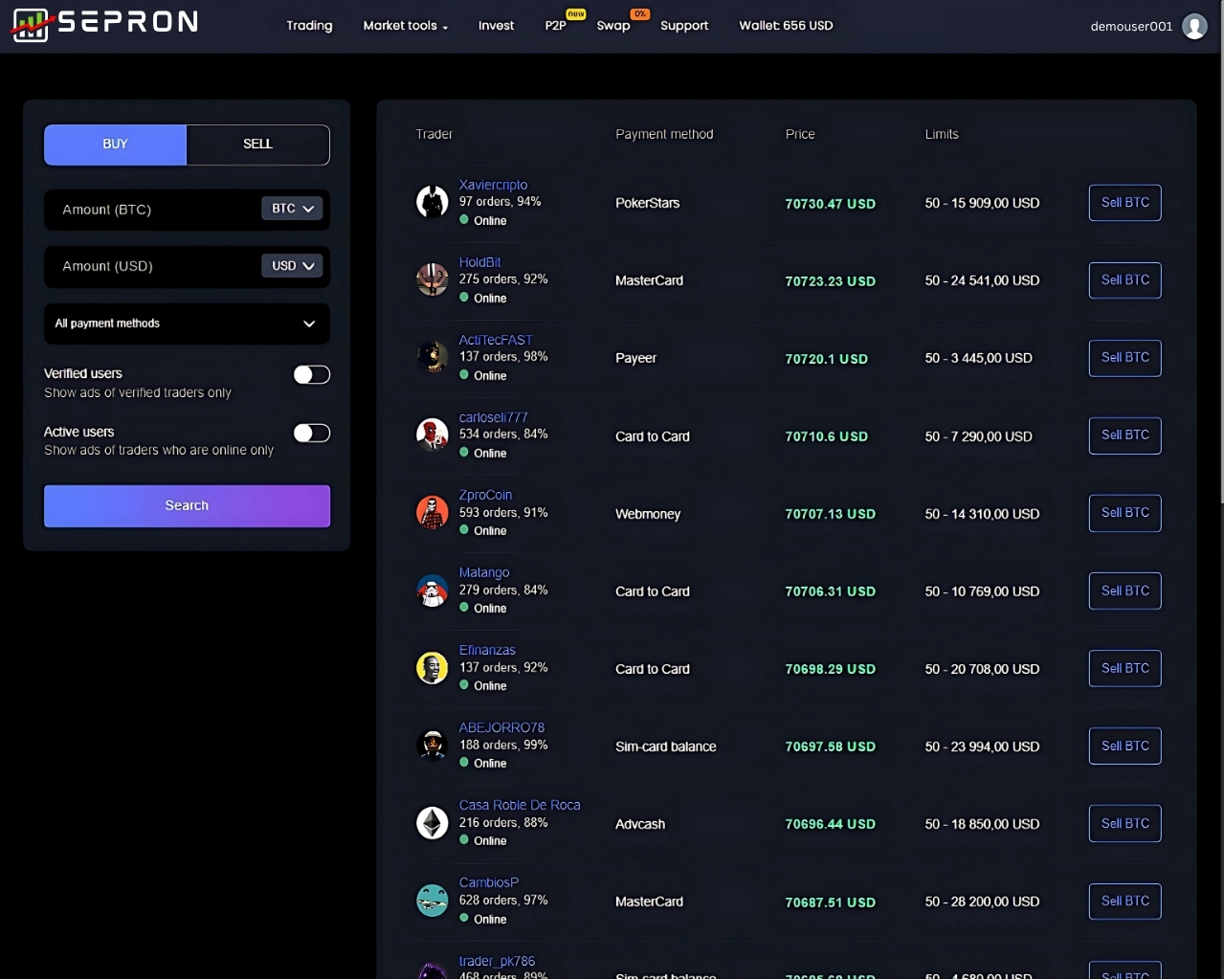
Task: Expand the All payment methods dropdown
Action: click(187, 323)
